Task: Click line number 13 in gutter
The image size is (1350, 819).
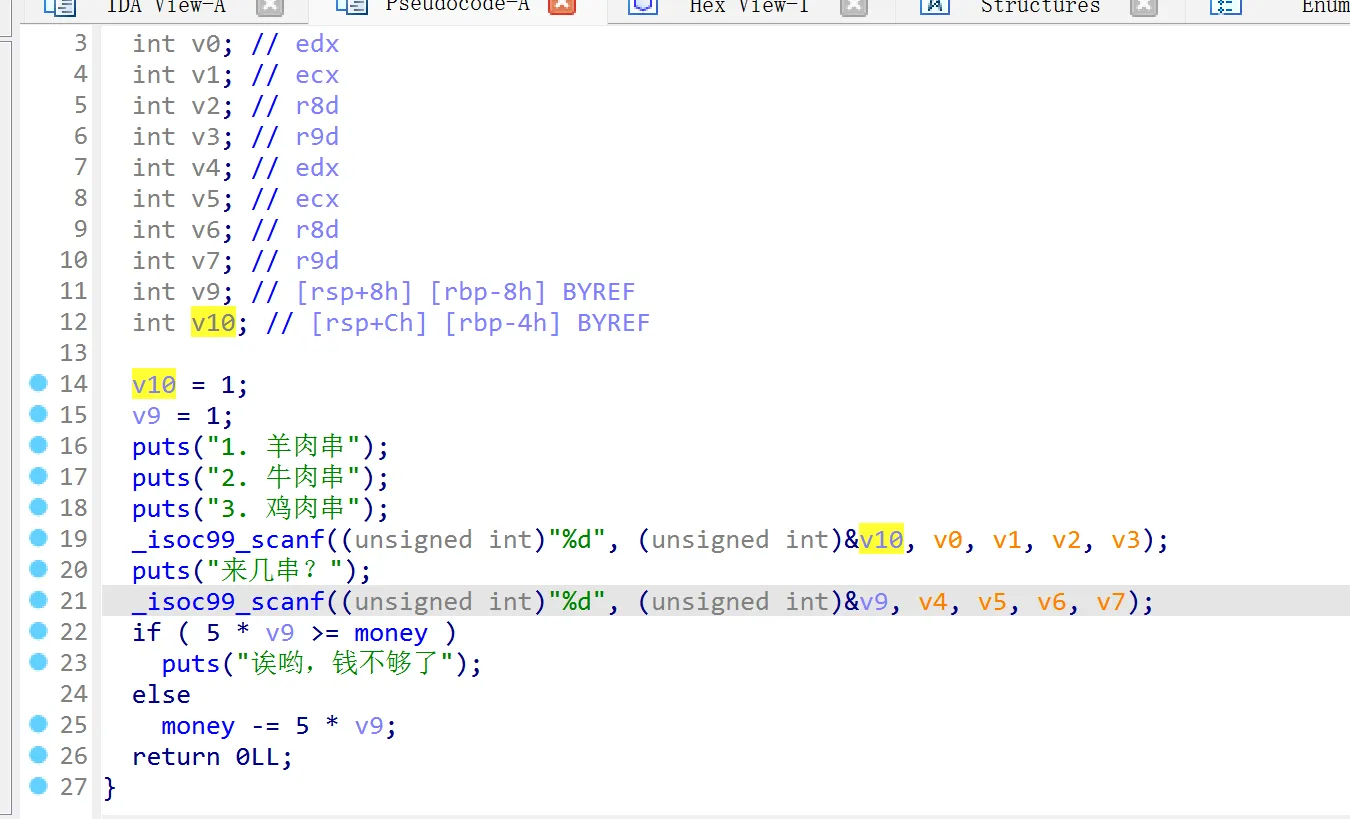Action: tap(74, 353)
